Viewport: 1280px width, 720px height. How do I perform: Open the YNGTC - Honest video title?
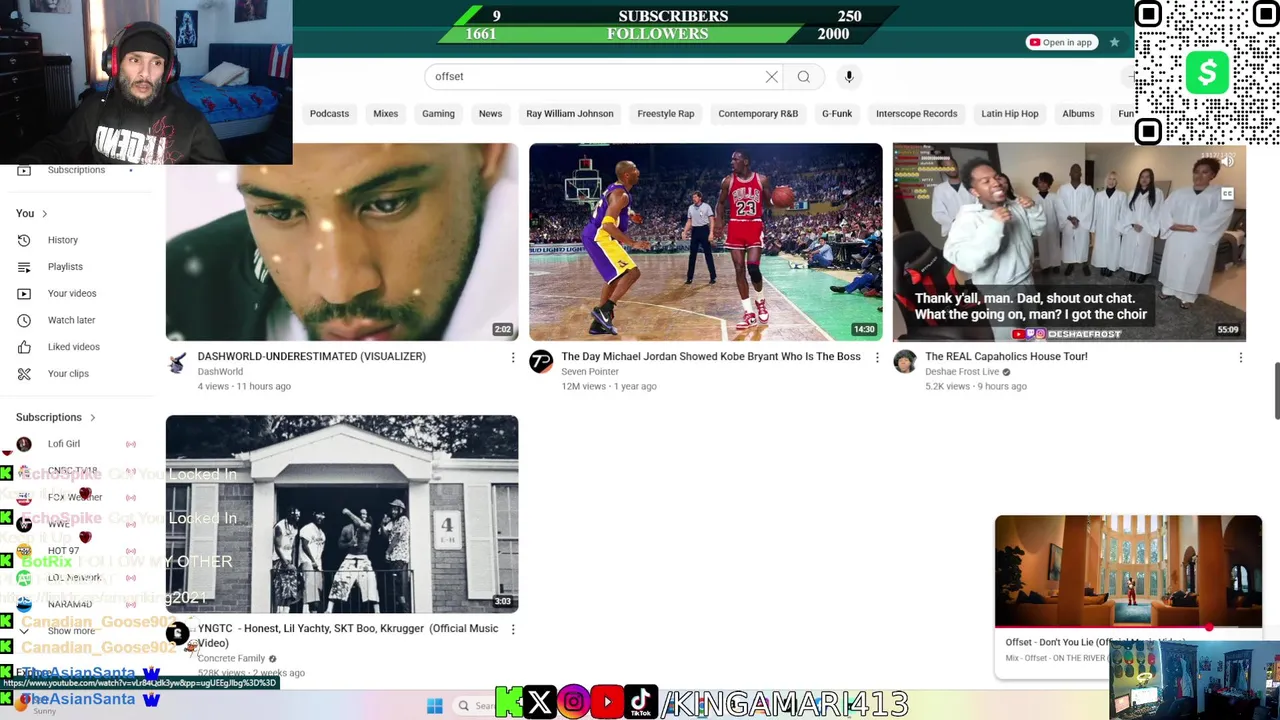[x=347, y=635]
